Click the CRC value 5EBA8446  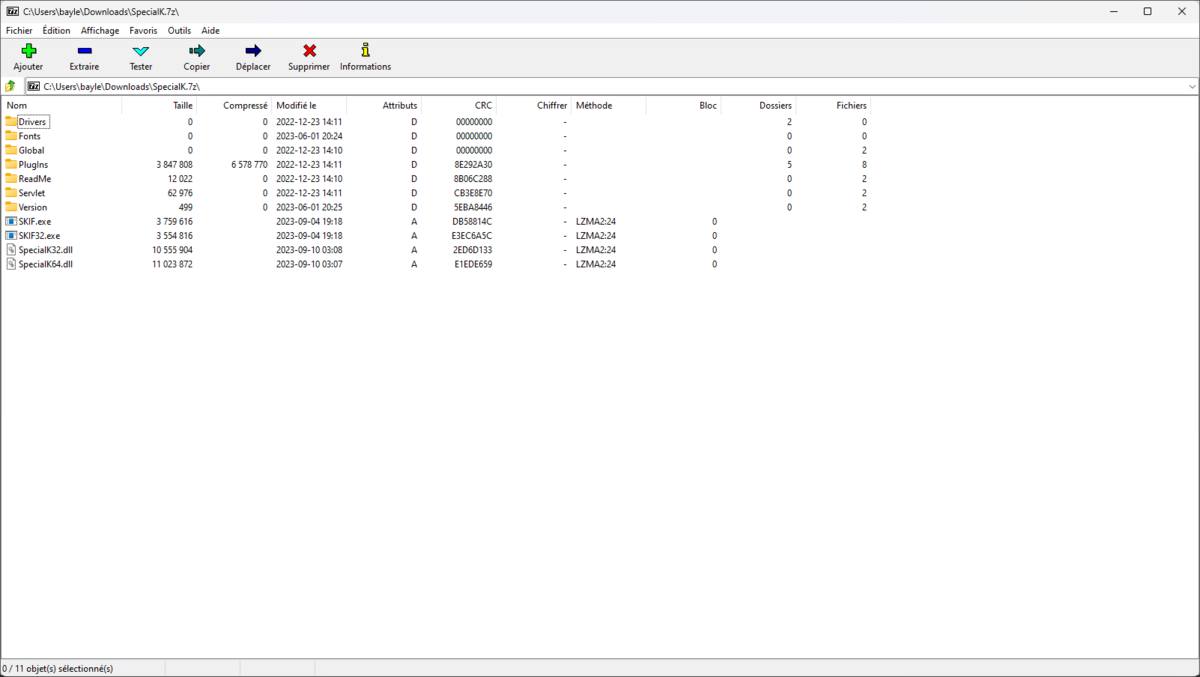point(474,207)
